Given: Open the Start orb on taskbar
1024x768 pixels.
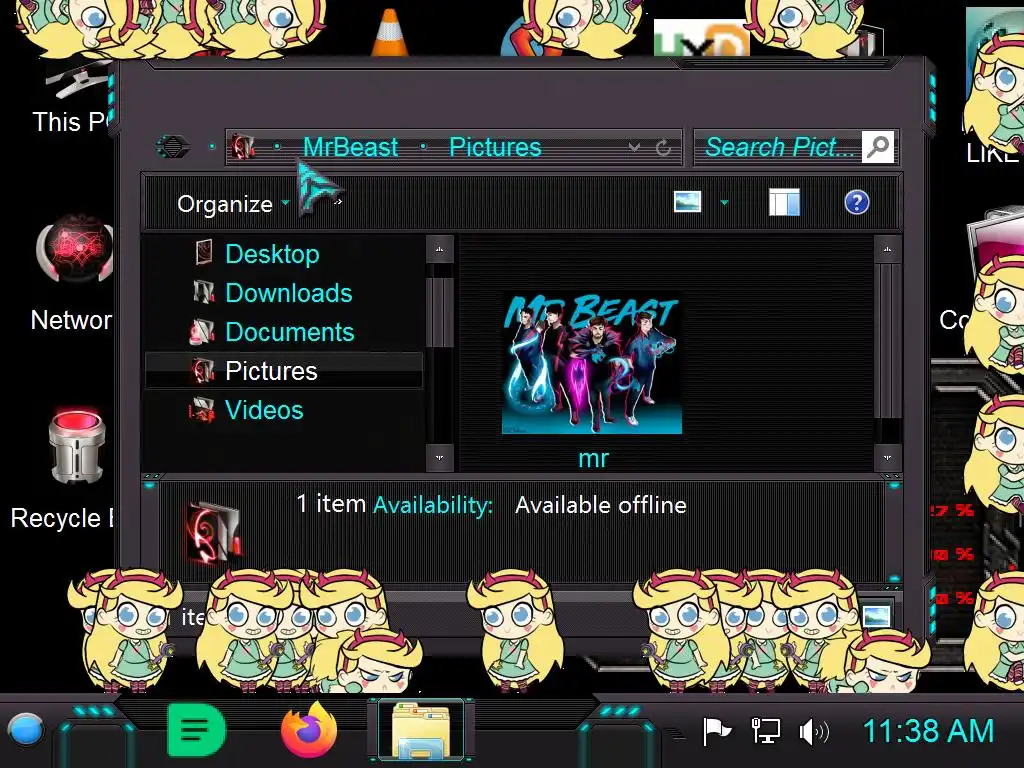Looking at the screenshot, I should (25, 730).
